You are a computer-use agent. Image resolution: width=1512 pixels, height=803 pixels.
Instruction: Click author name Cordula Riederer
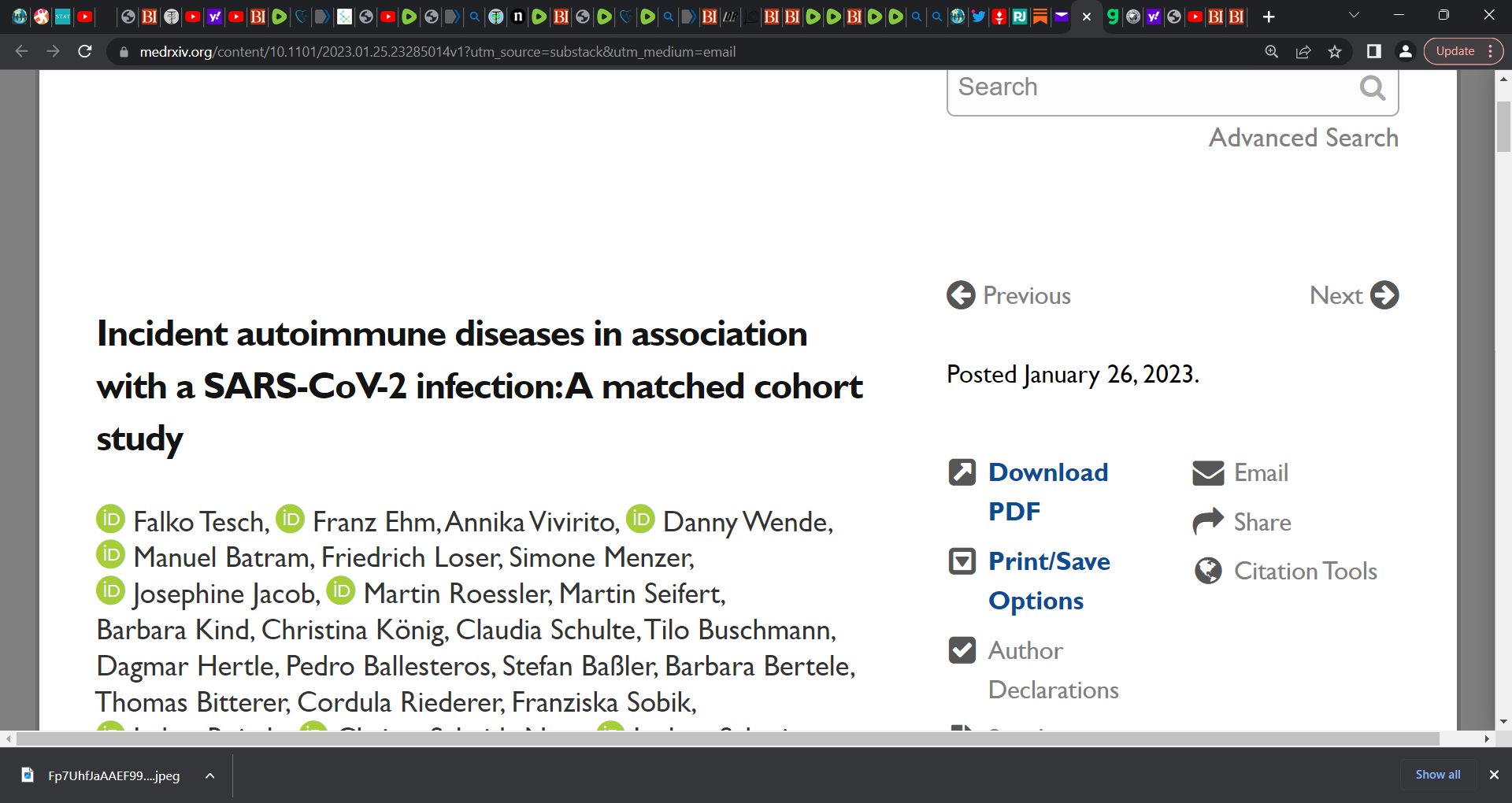(400, 701)
